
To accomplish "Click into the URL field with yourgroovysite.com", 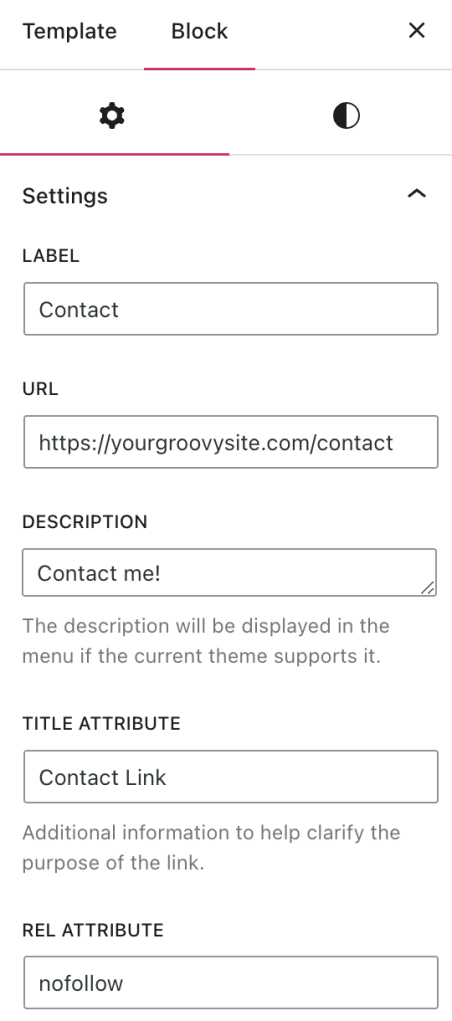I will pos(231,442).
